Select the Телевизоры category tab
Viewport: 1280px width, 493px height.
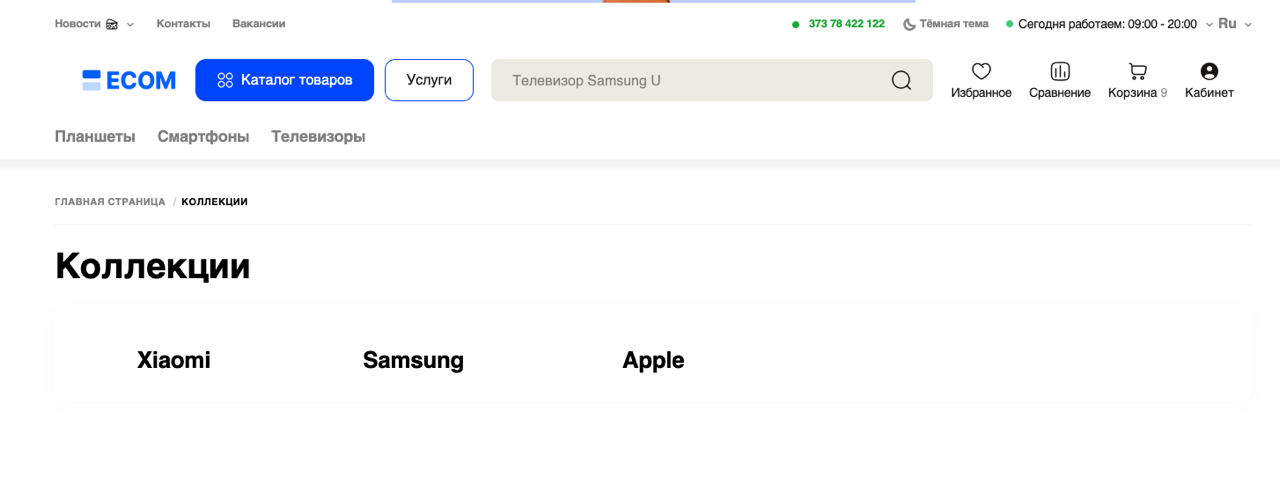pyautogui.click(x=318, y=136)
